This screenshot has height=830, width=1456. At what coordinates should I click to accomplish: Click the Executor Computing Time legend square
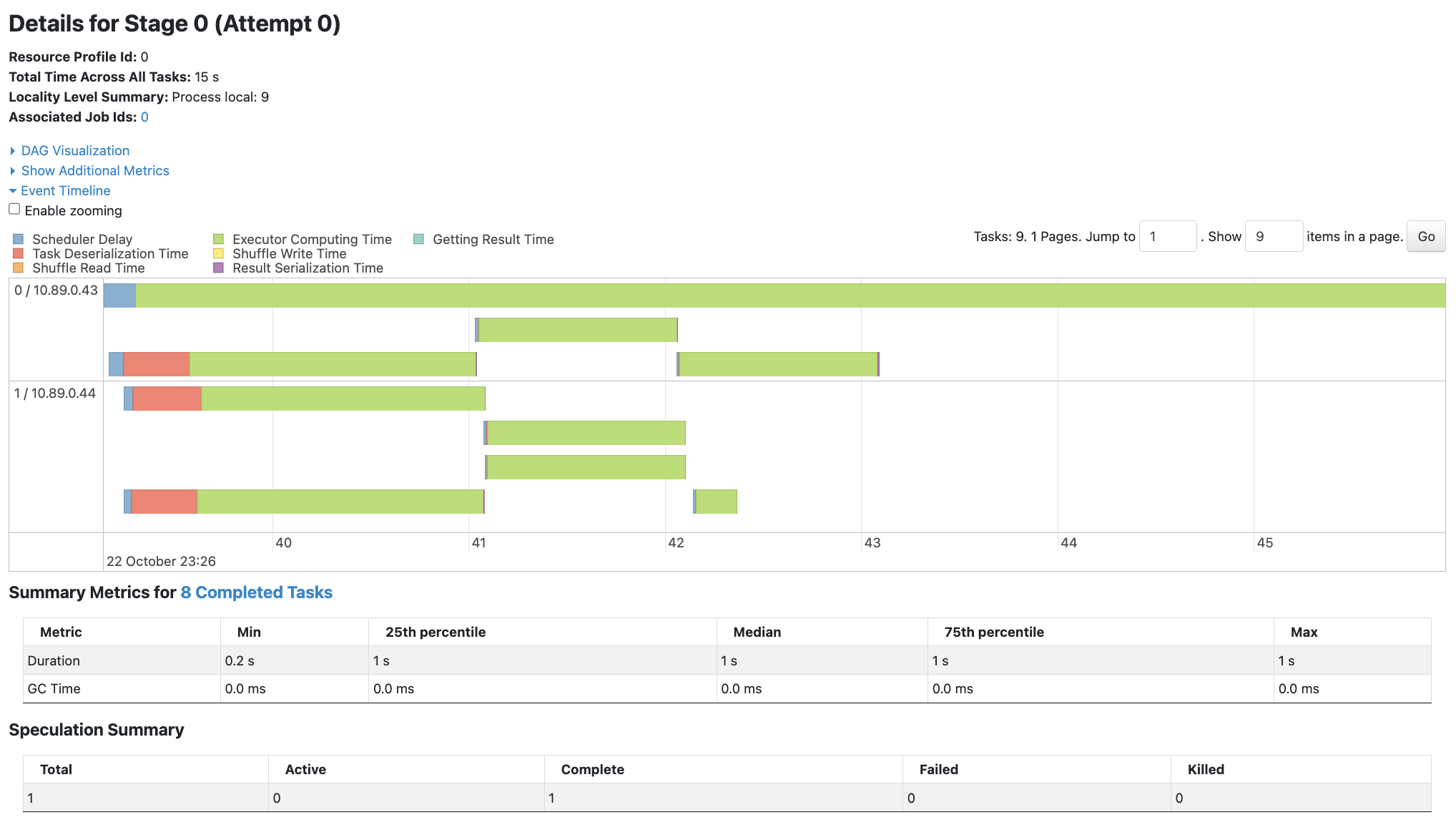(x=219, y=239)
